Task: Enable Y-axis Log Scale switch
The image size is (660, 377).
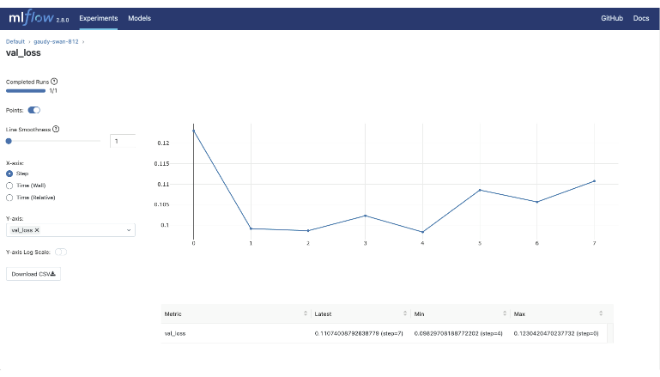Action: [x=61, y=252]
